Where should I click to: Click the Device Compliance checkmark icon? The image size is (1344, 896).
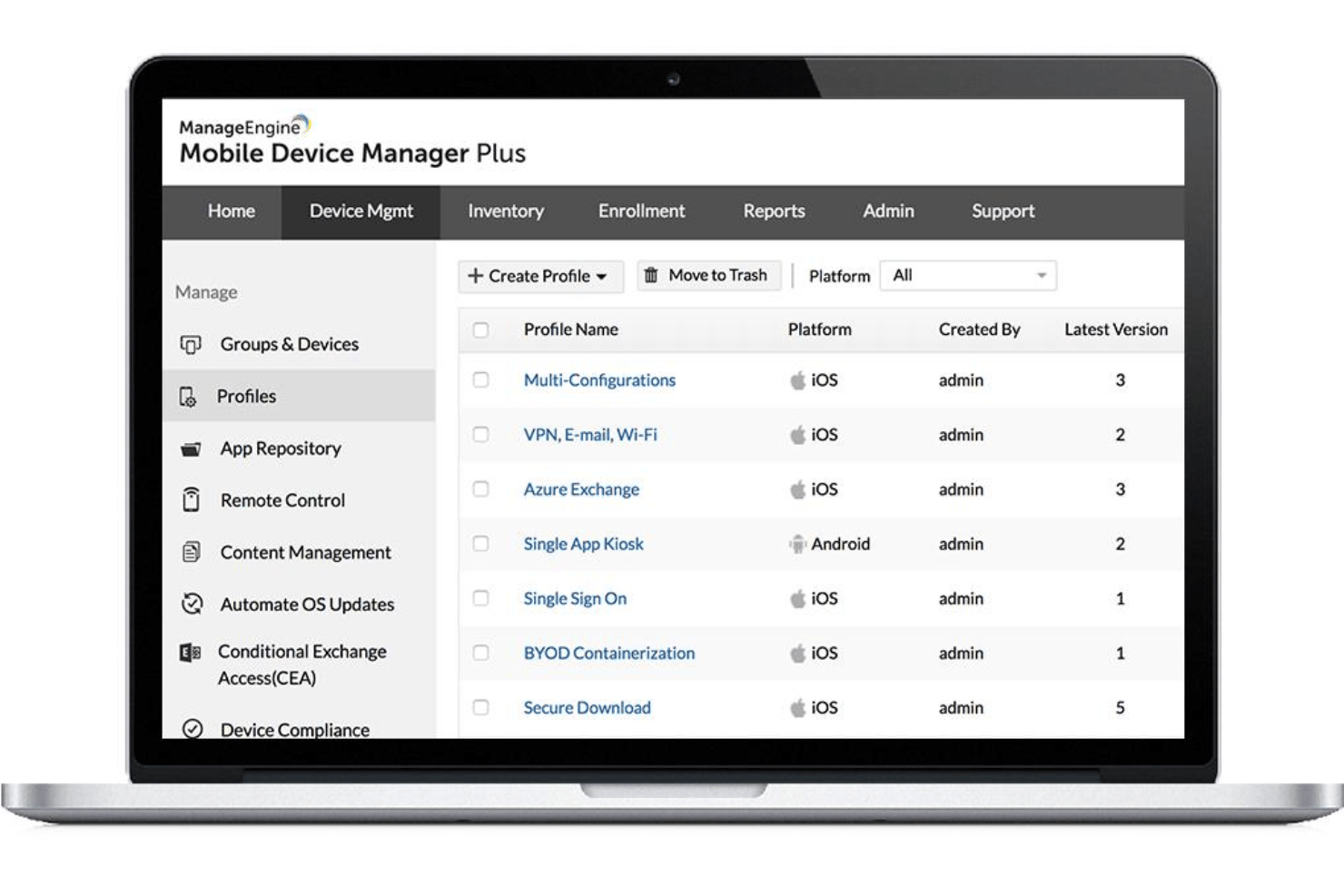(x=193, y=728)
